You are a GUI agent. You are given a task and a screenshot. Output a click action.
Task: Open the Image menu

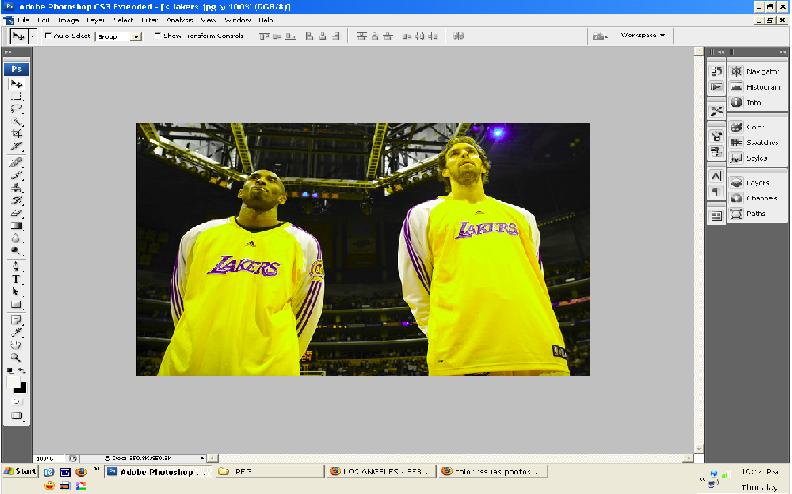(x=68, y=20)
